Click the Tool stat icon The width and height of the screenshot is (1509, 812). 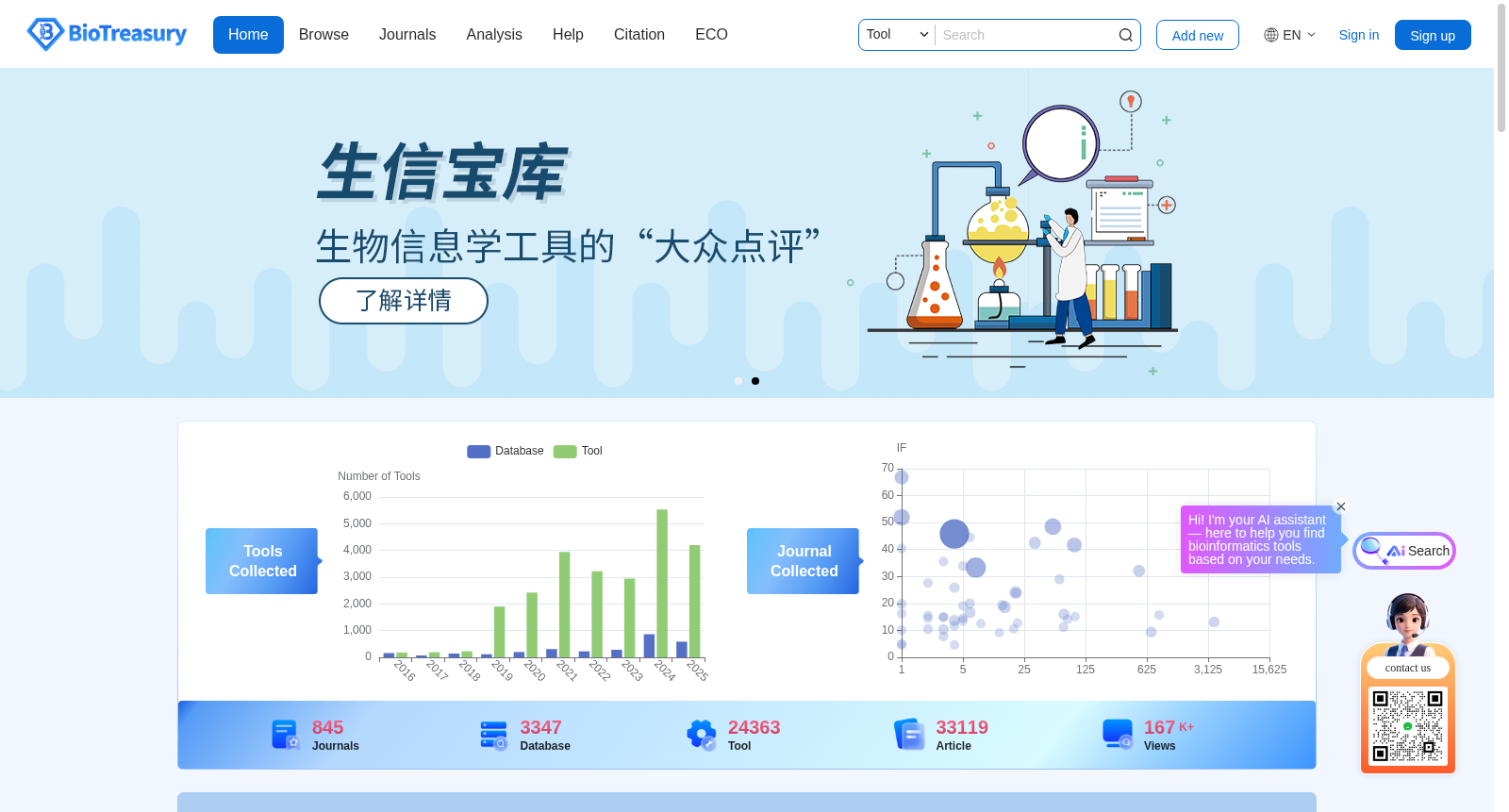tap(701, 735)
